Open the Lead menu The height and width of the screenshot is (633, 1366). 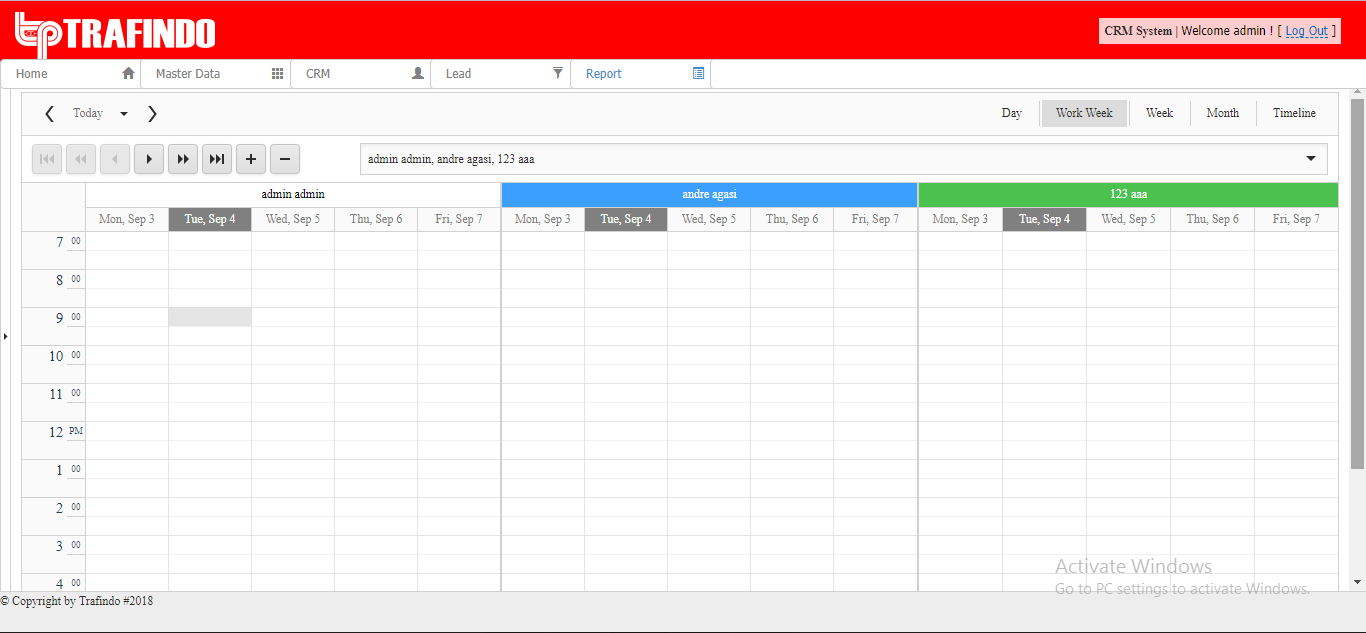point(500,74)
